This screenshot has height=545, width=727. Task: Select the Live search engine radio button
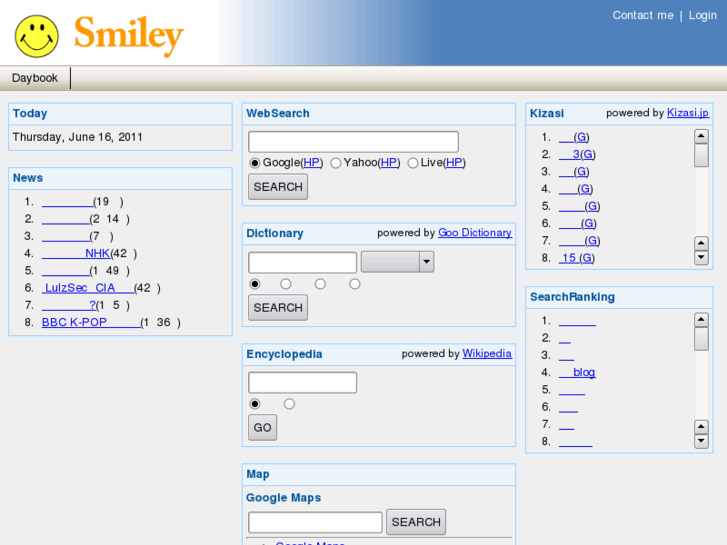coord(413,163)
